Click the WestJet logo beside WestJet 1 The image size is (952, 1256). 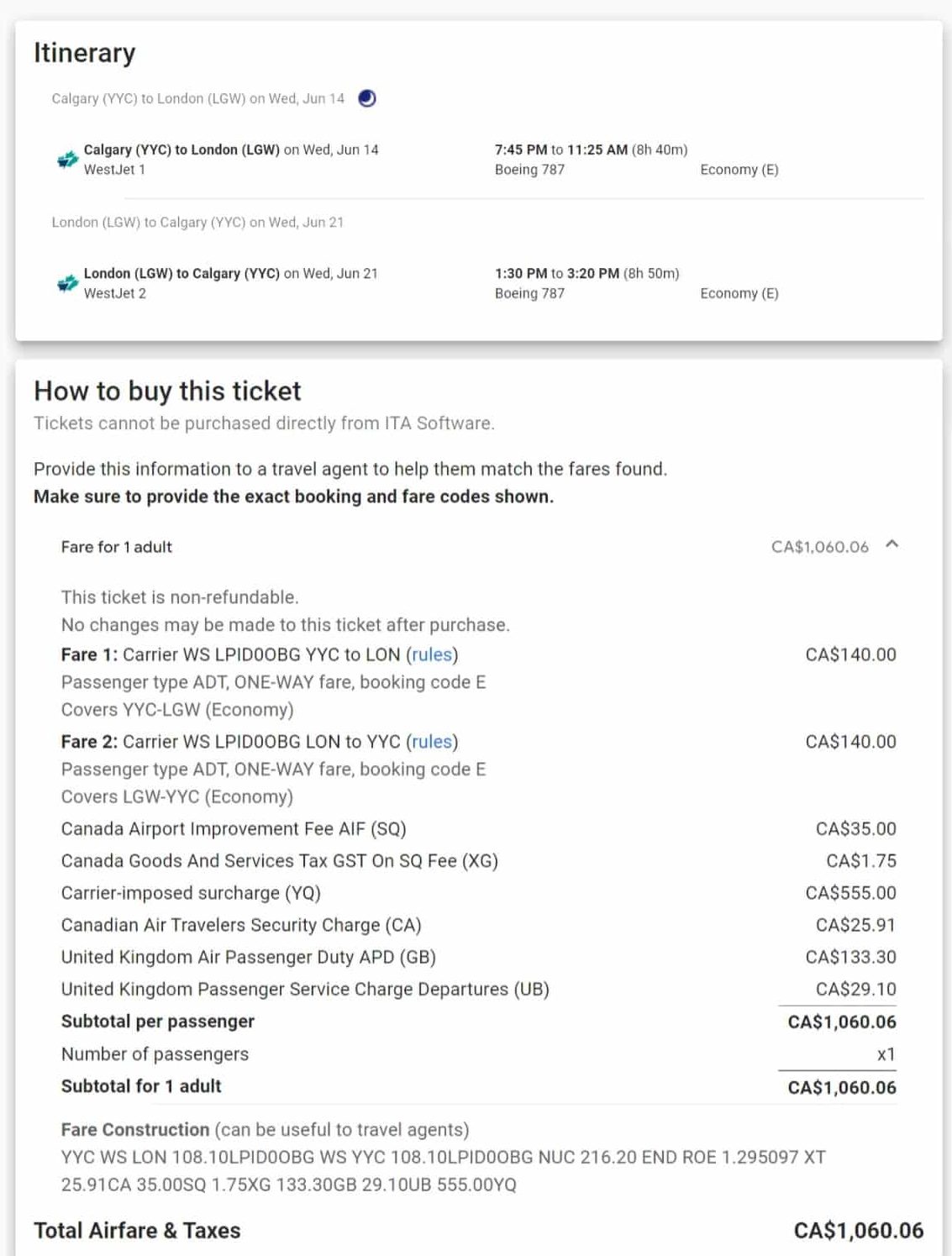coord(67,160)
